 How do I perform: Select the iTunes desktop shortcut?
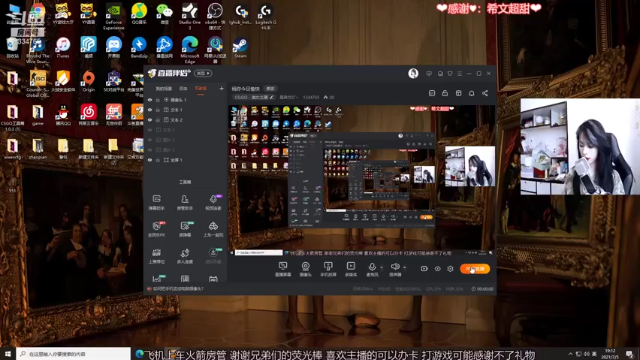[63, 47]
